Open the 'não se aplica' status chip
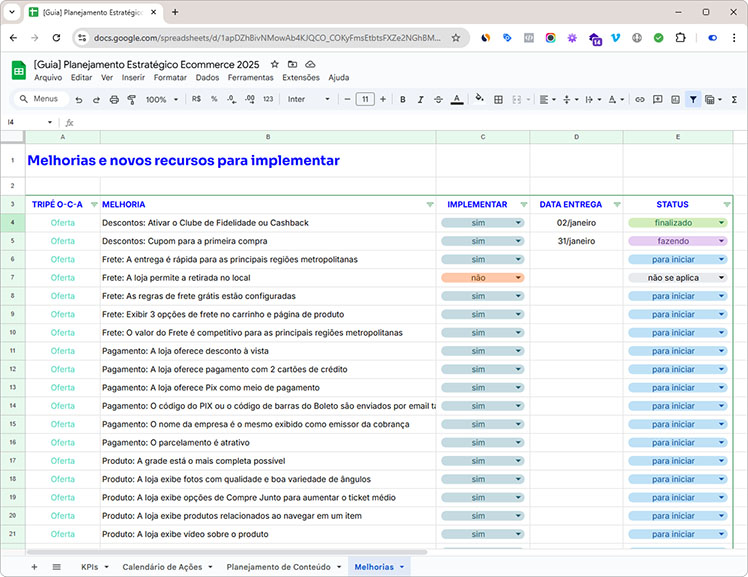Screen dimensions: 748x577 [677, 278]
